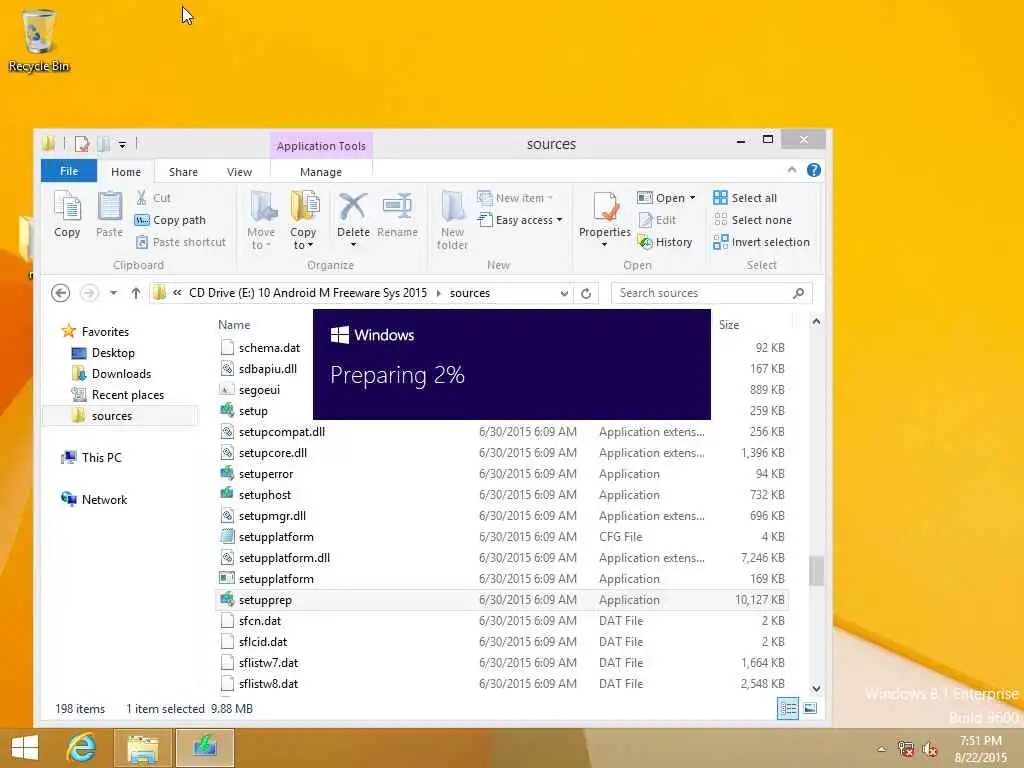Click the Forward navigation arrow
This screenshot has height=768, width=1024.
pyautogui.click(x=89, y=293)
